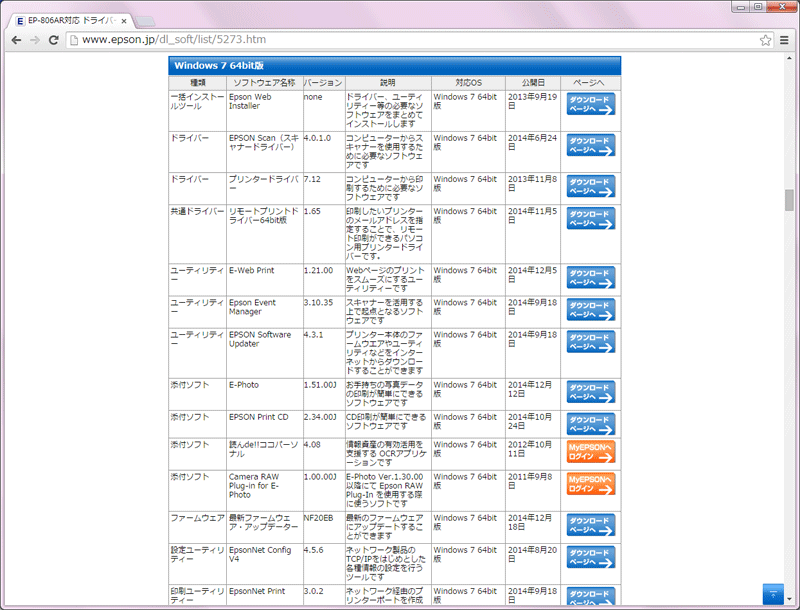Viewport: 800px width, 610px height.
Task: Click the 共通ドライバー type cell
Action: [x=197, y=235]
